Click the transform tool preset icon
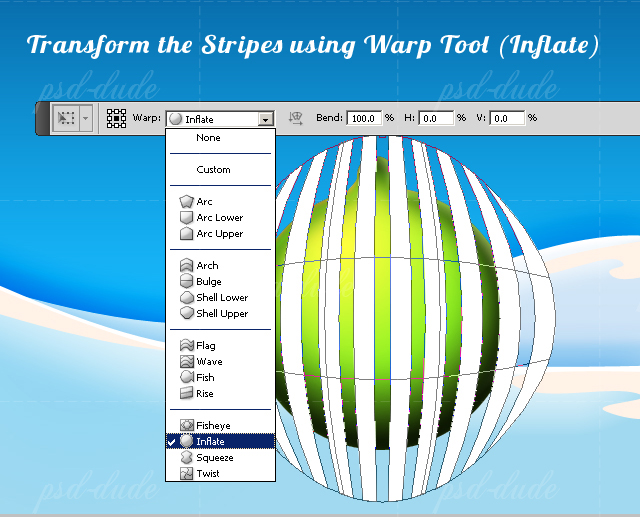 tap(66, 118)
